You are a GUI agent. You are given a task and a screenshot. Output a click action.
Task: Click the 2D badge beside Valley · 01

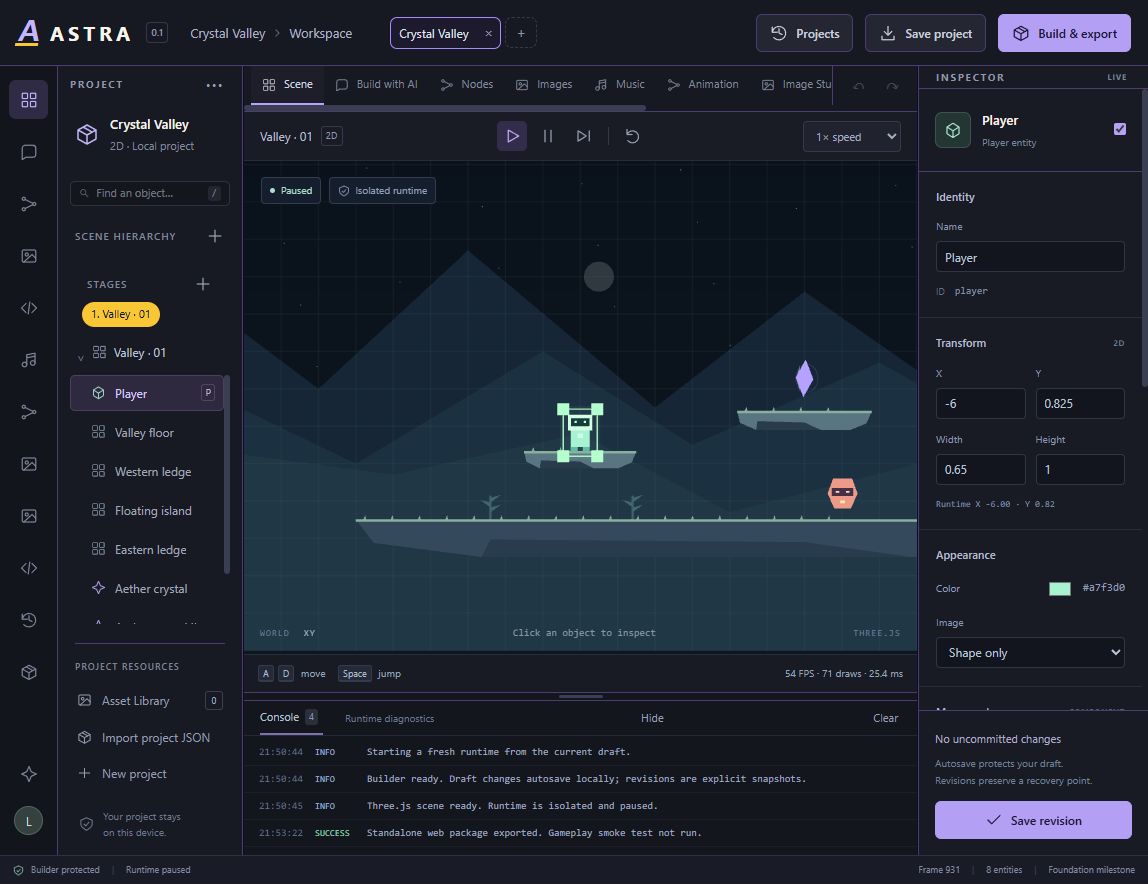[332, 135]
